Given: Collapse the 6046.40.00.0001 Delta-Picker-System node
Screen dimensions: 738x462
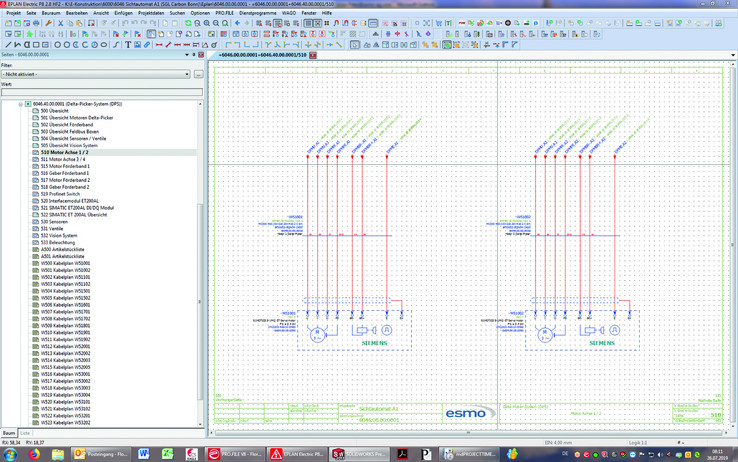Looking at the screenshot, I should [20, 104].
